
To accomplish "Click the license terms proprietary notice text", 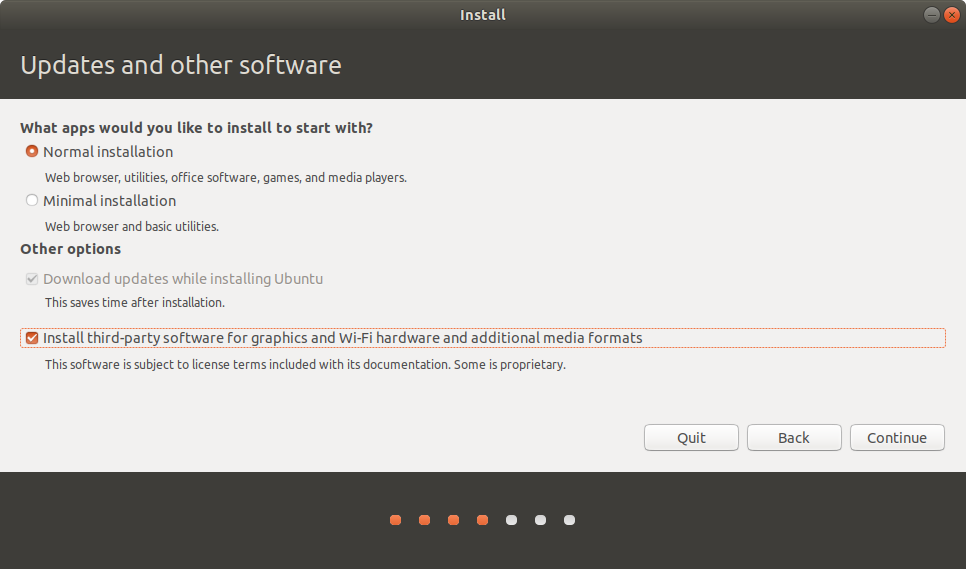I will pos(305,365).
